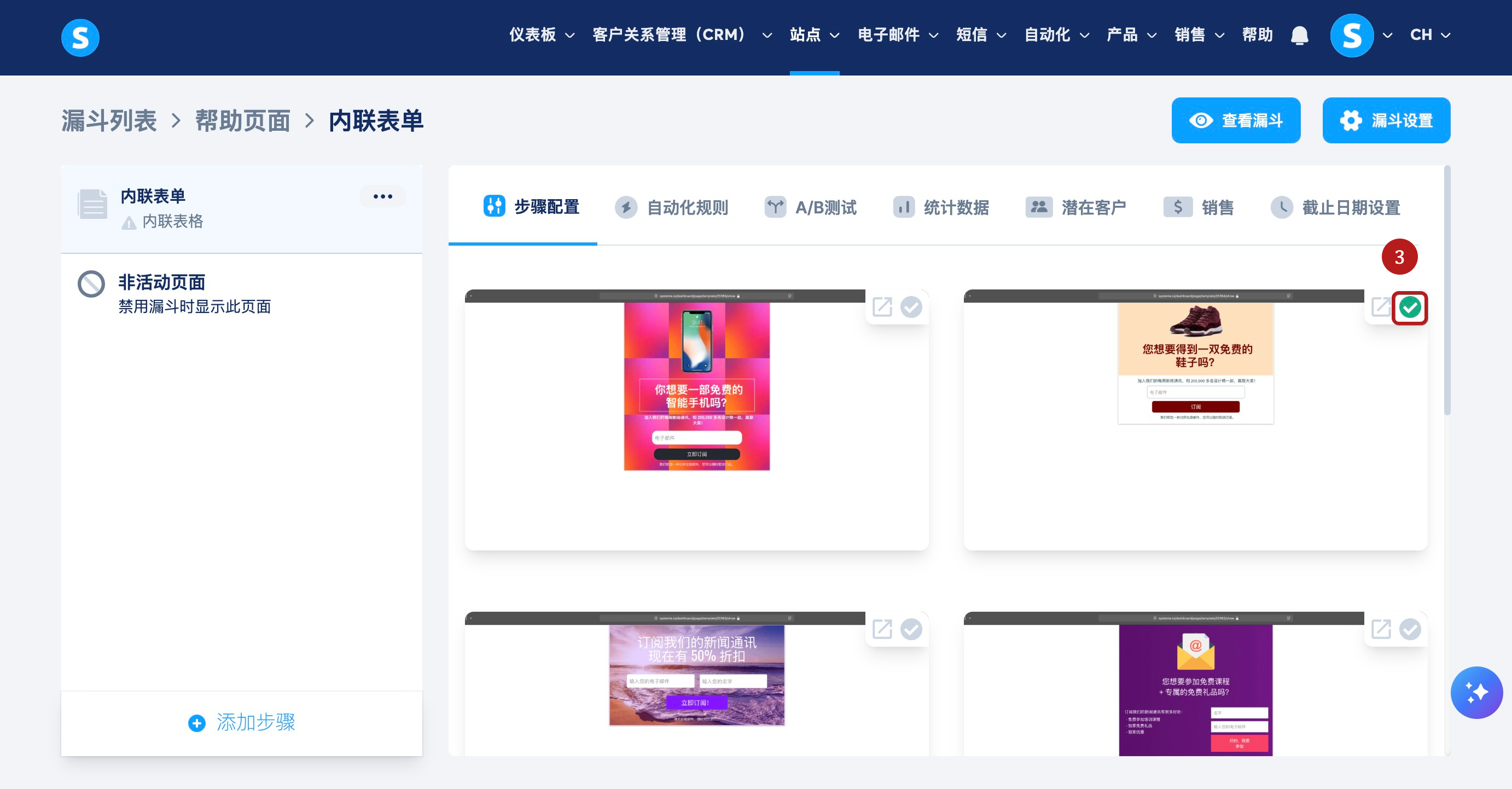Click the 查看漏斗 button
This screenshot has width=1512, height=789.
pos(1236,120)
